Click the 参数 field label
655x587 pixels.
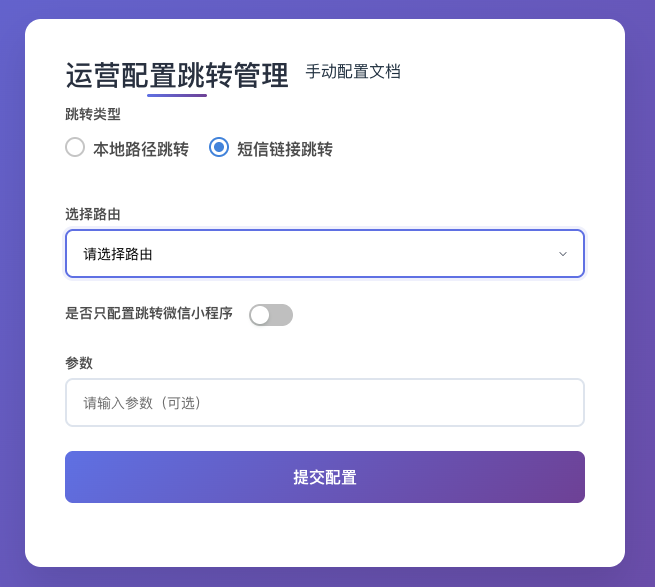tap(79, 362)
